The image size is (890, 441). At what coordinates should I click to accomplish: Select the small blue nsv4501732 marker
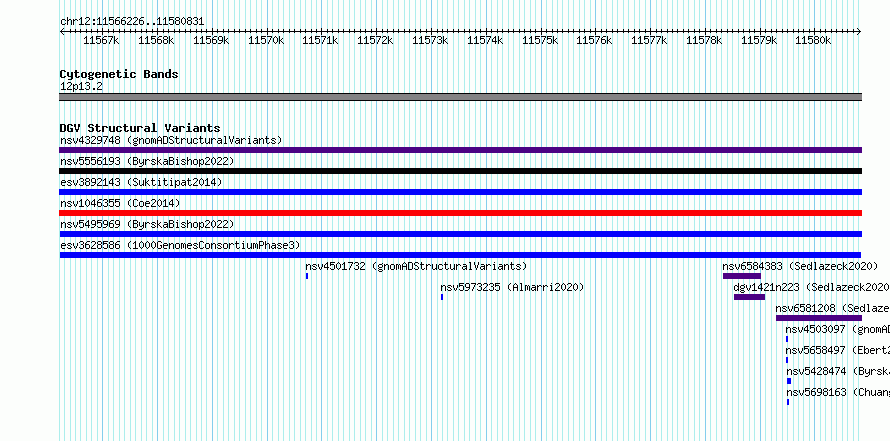(307, 276)
